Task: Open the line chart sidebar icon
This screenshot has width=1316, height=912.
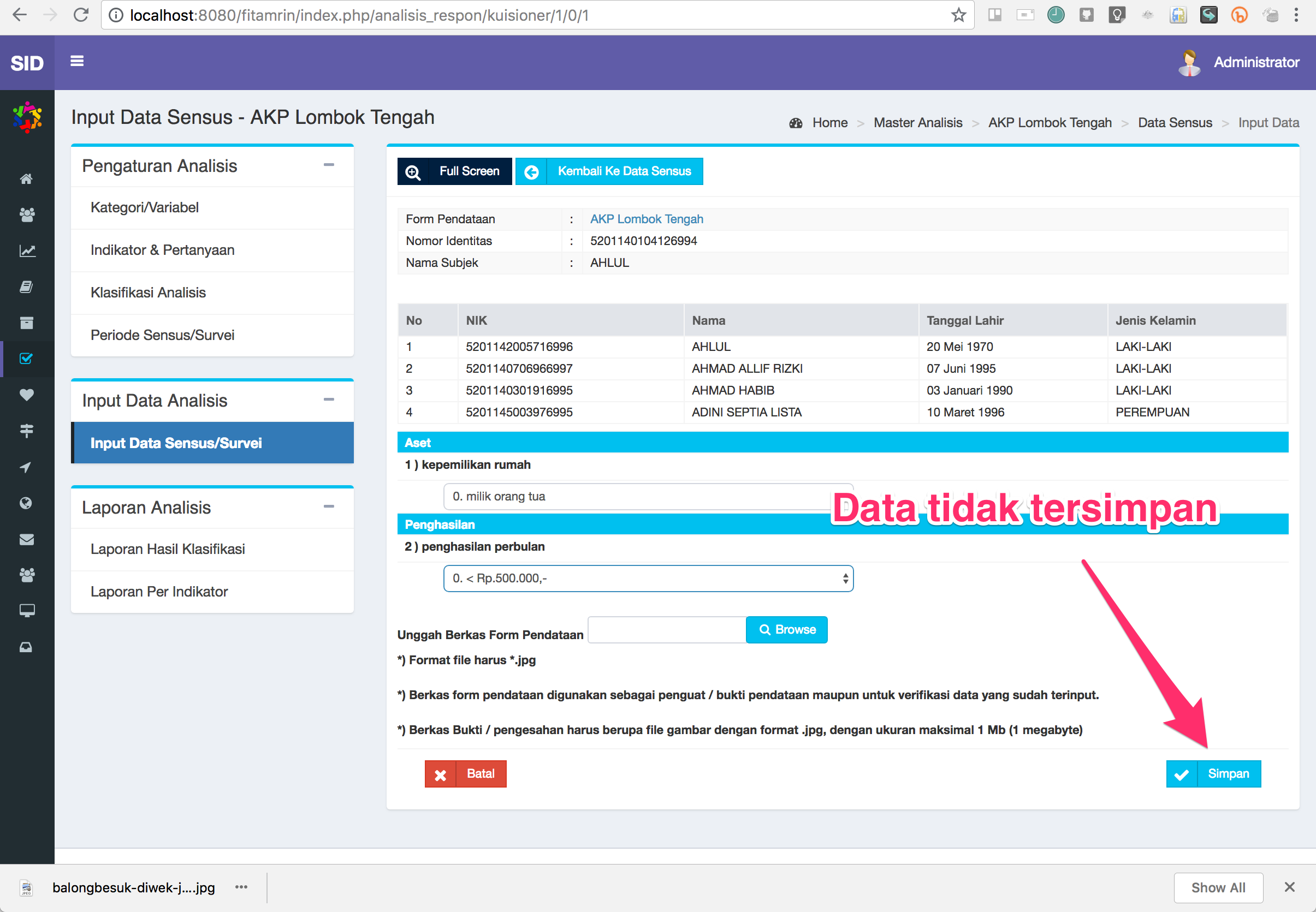Action: (26, 251)
